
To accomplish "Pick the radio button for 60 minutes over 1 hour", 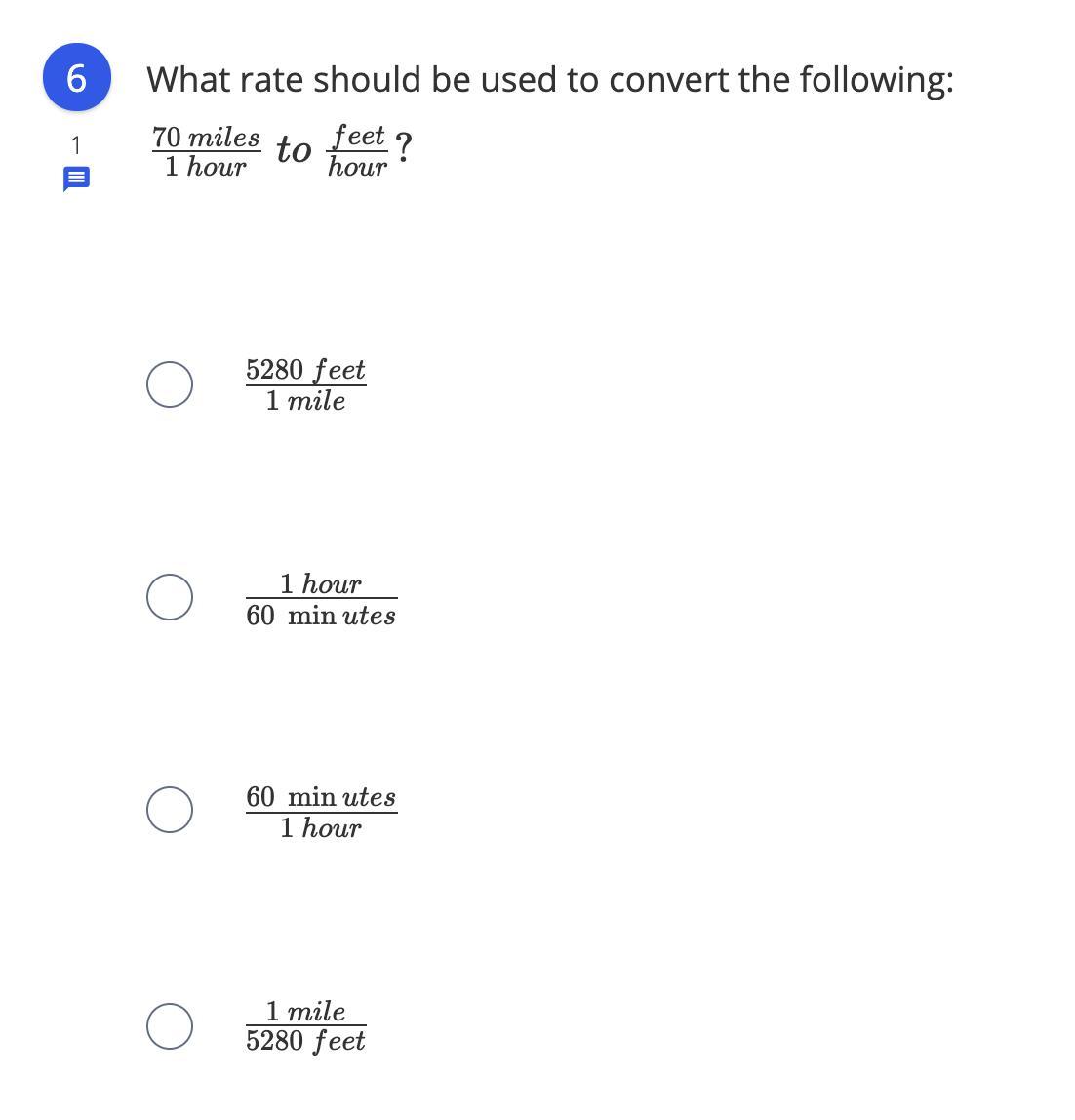I will pos(170,810).
